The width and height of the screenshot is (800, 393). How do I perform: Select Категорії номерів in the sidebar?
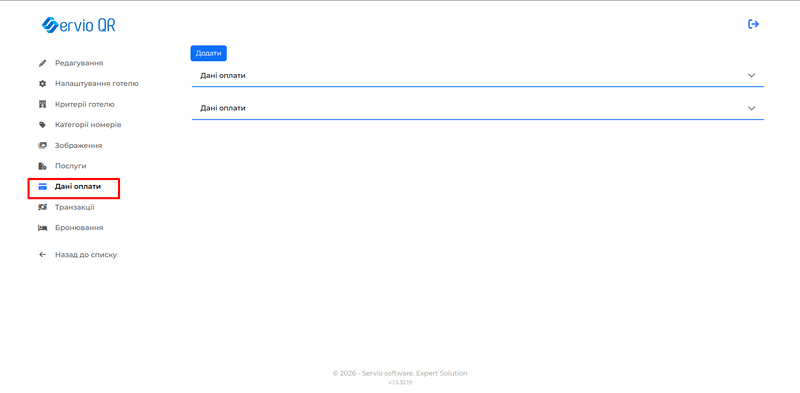coord(88,125)
